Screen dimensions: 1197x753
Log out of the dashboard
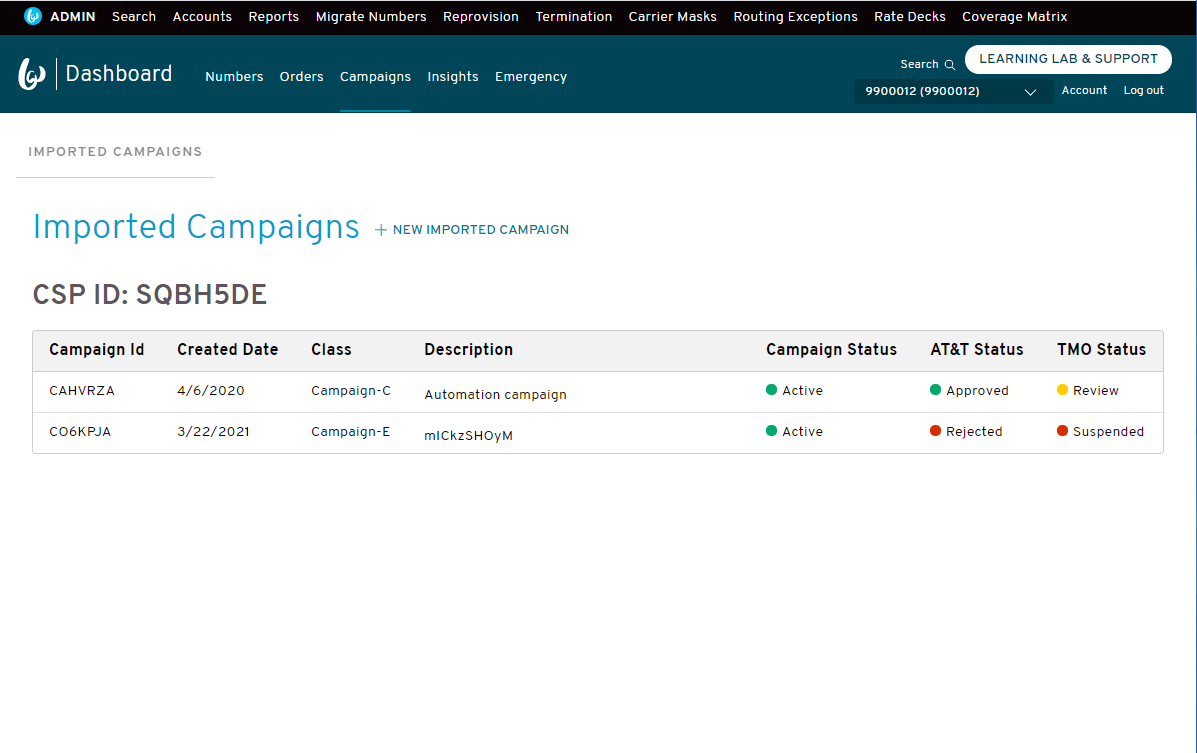click(1144, 90)
